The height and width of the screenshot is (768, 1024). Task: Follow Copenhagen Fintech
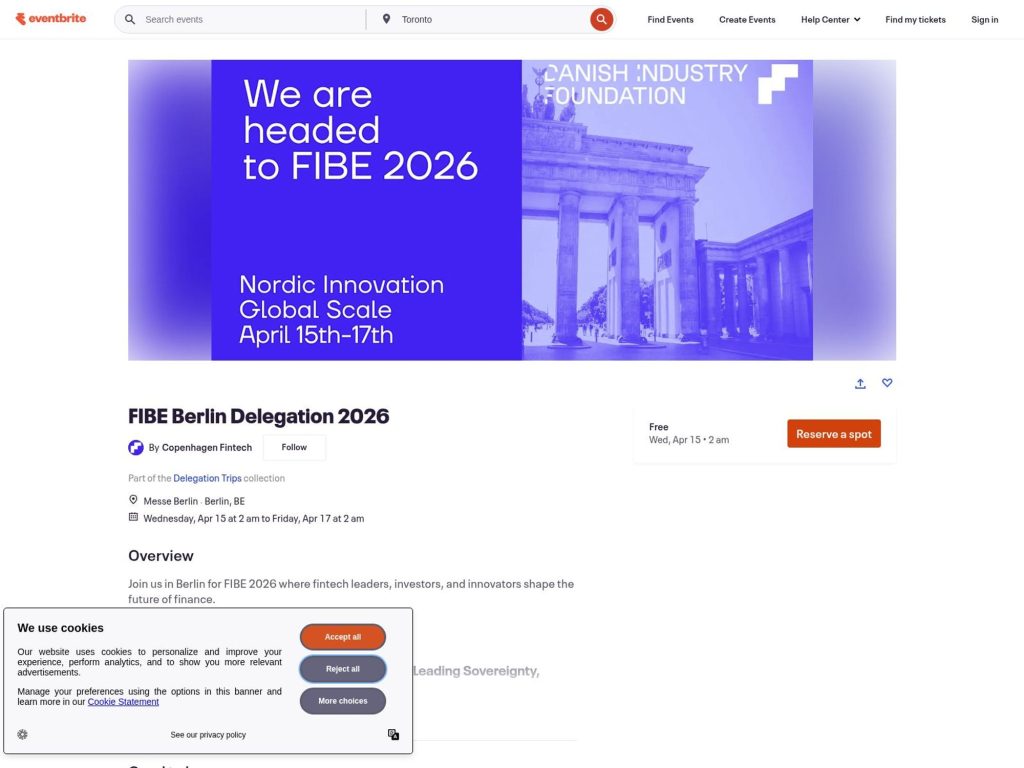coord(293,447)
